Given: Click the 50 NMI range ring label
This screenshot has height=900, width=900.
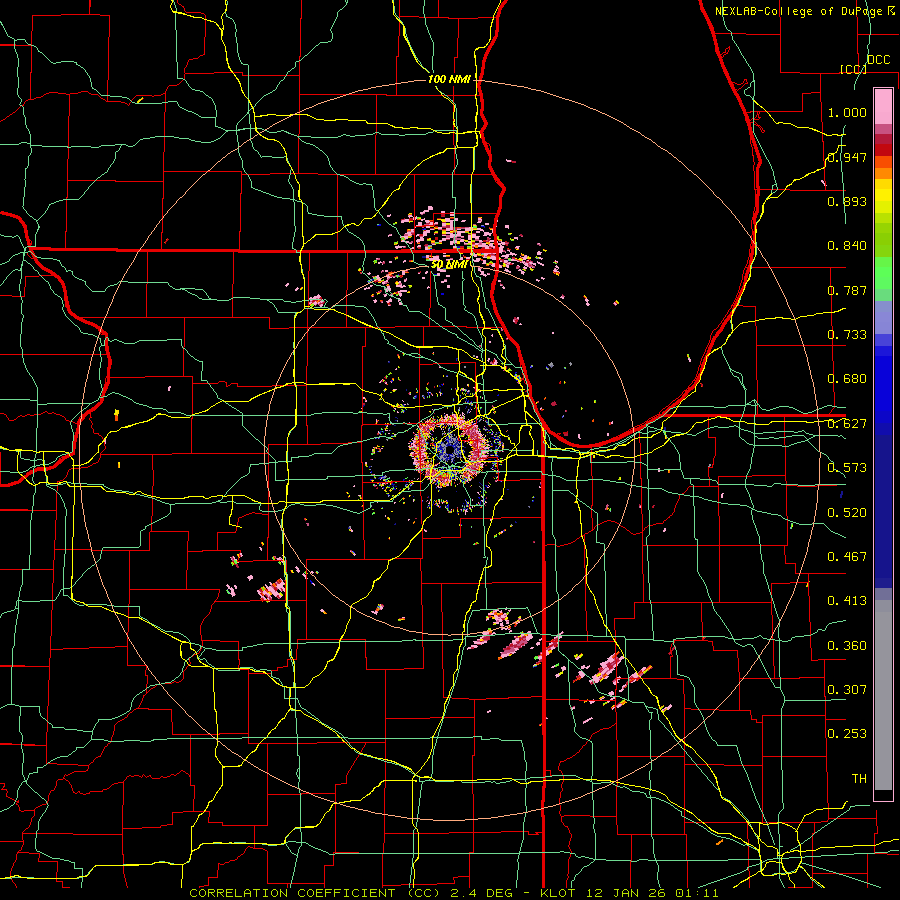Looking at the screenshot, I should (449, 265).
